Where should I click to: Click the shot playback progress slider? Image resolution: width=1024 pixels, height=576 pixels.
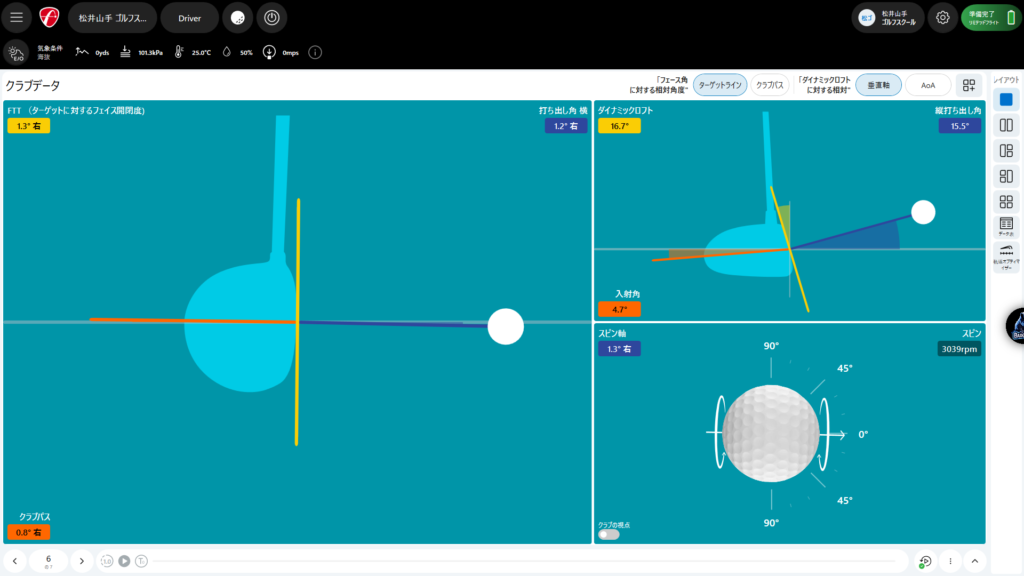coord(526,561)
